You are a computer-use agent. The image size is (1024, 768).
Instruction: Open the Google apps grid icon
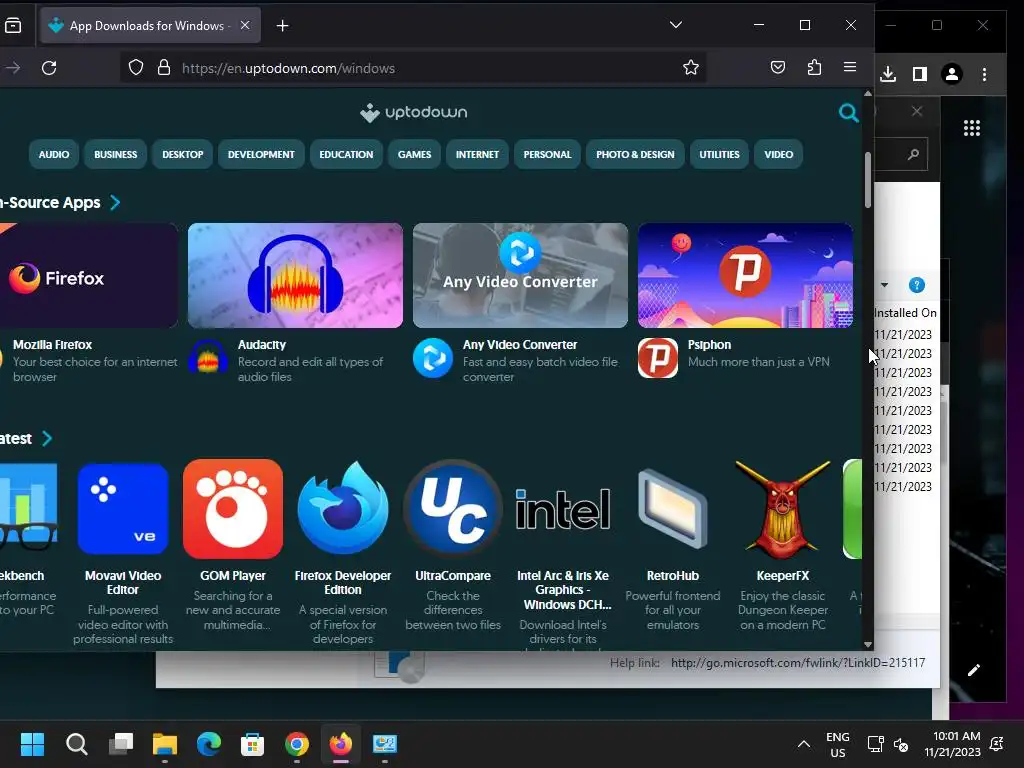(x=972, y=128)
